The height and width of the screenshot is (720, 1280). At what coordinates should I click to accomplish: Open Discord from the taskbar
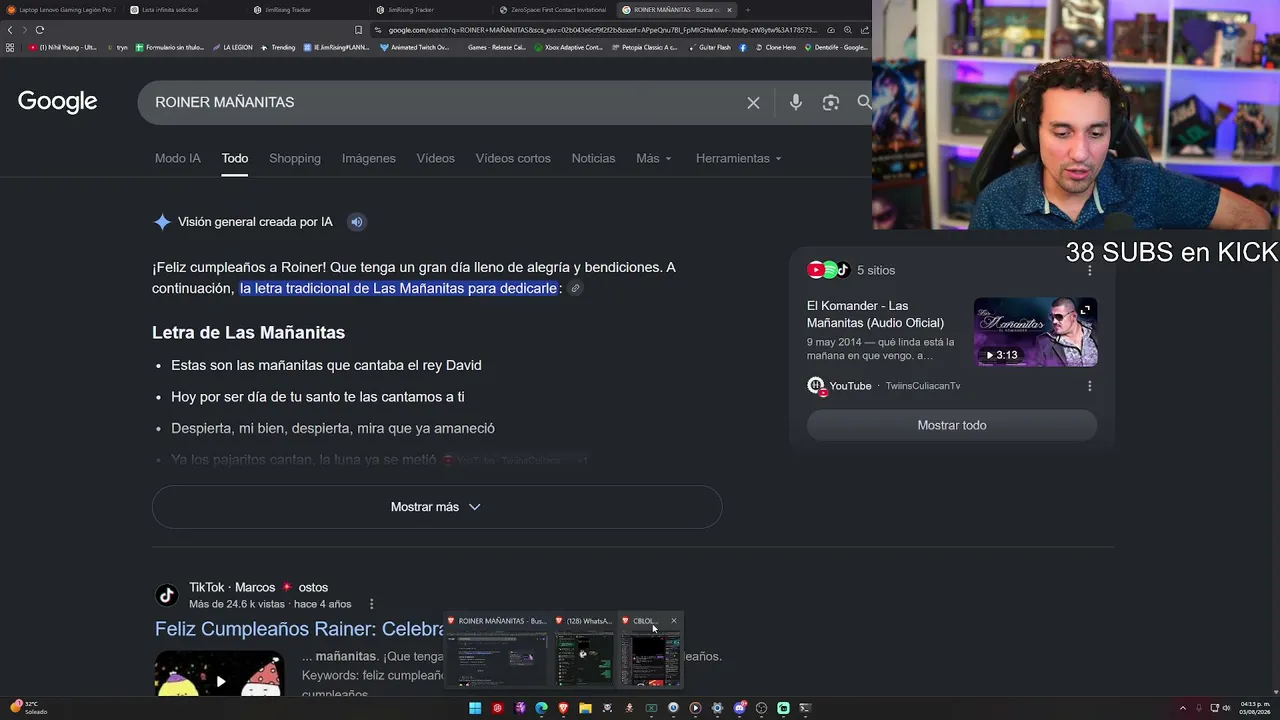739,708
